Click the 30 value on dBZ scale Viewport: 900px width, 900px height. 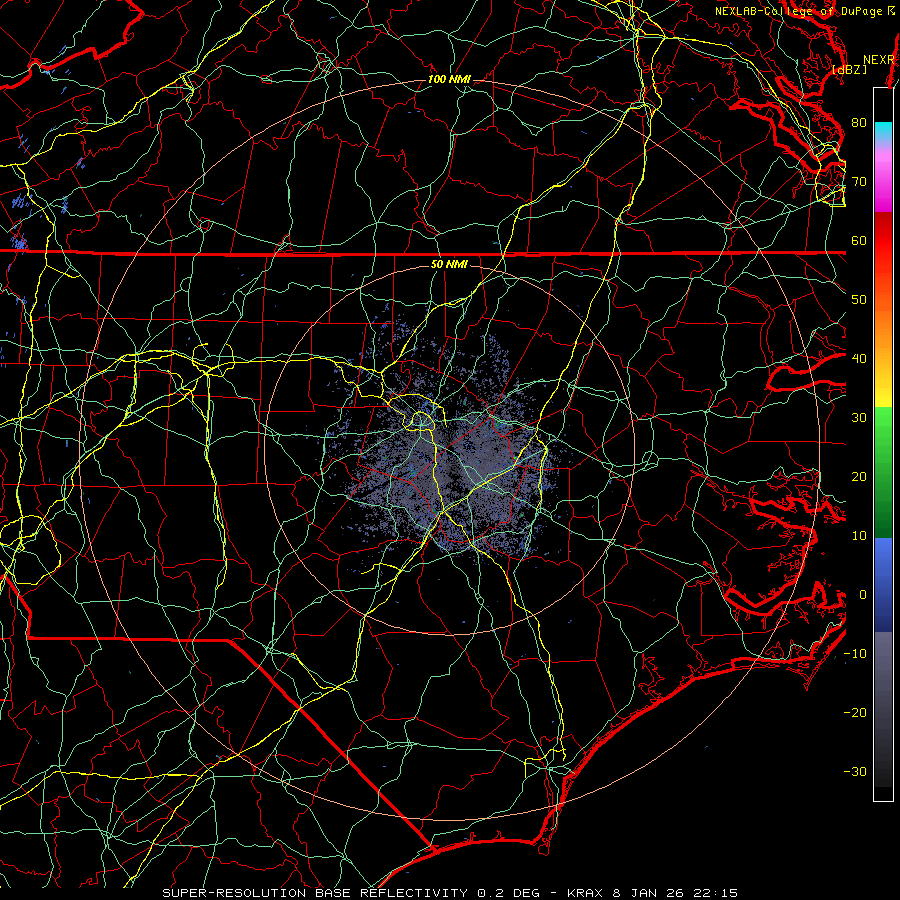click(x=859, y=418)
